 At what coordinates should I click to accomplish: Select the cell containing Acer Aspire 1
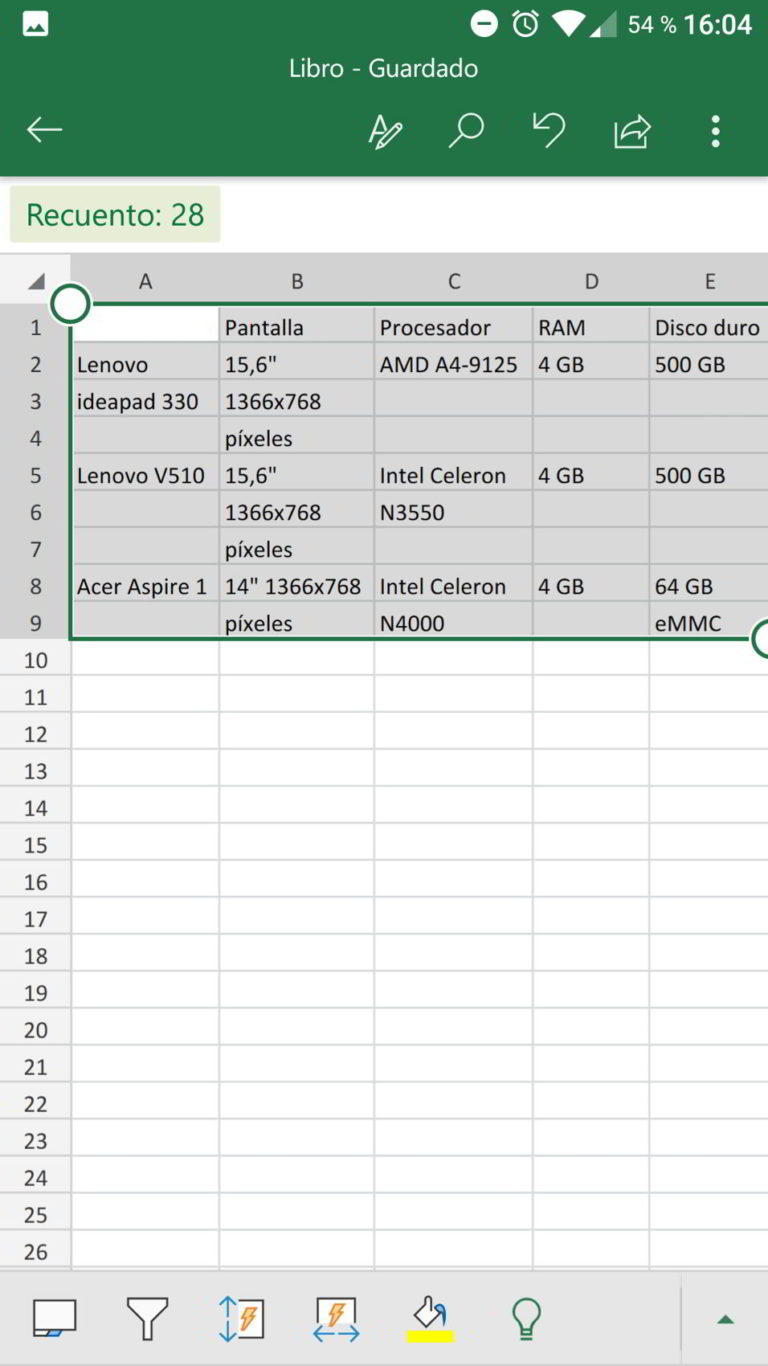[x=145, y=586]
